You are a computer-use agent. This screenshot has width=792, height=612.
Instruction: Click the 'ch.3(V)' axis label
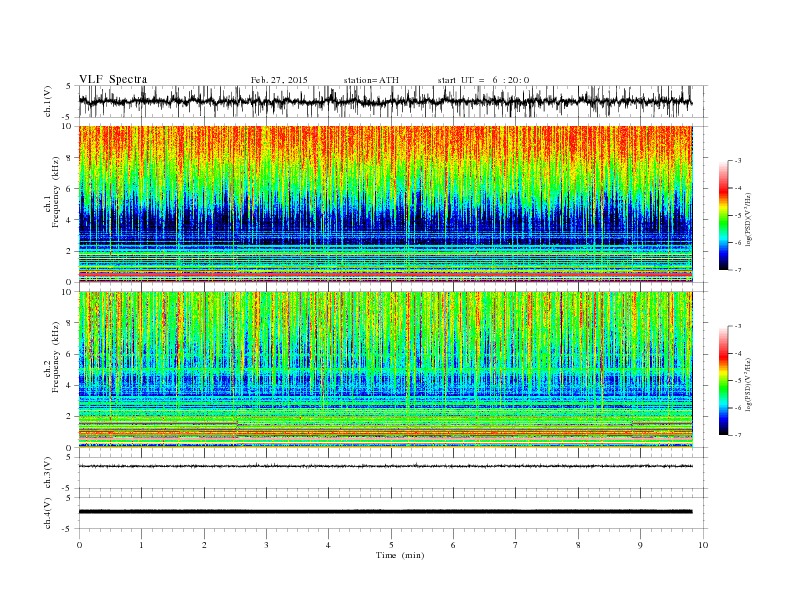coord(48,473)
